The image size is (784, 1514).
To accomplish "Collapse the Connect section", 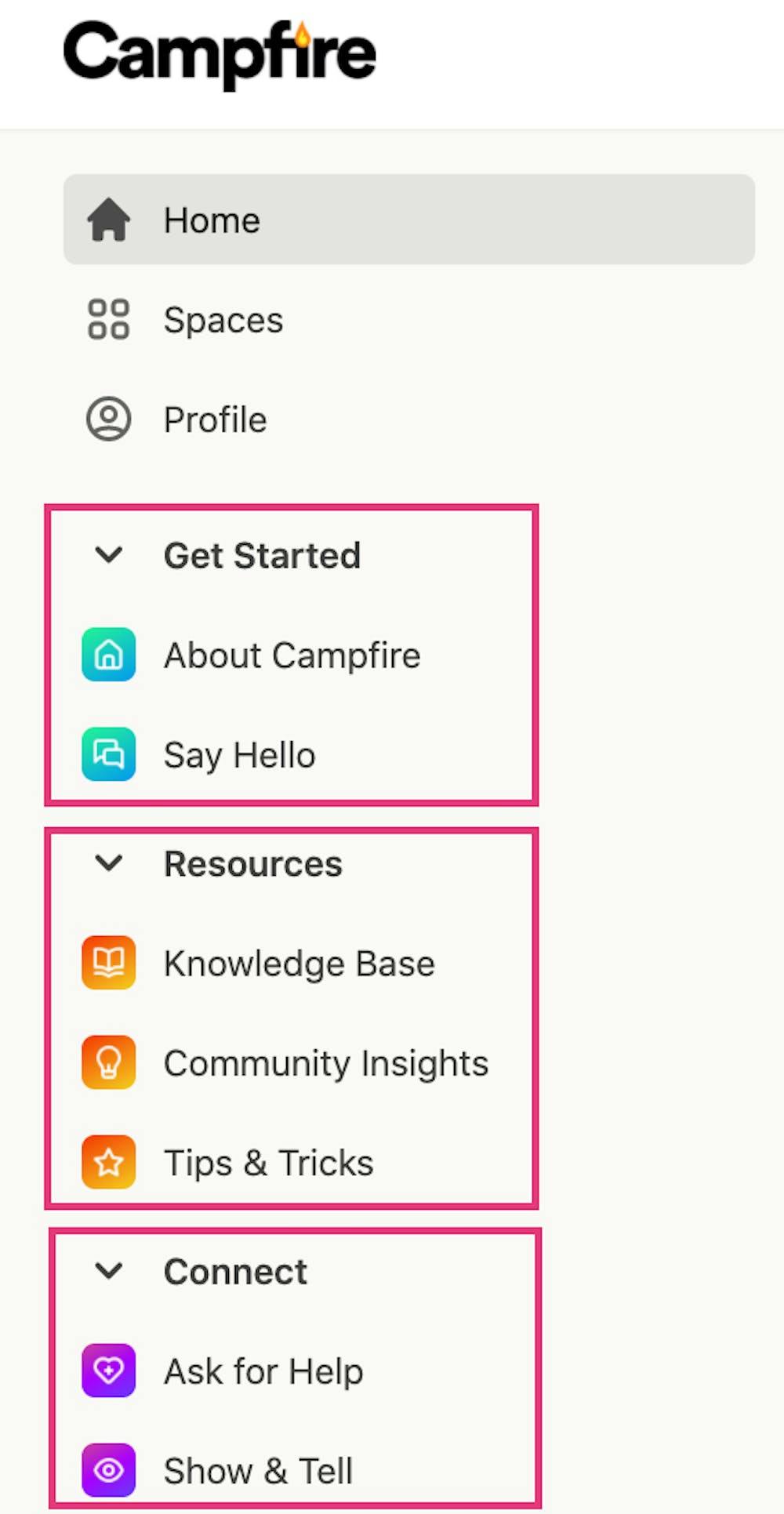I will point(109,1271).
